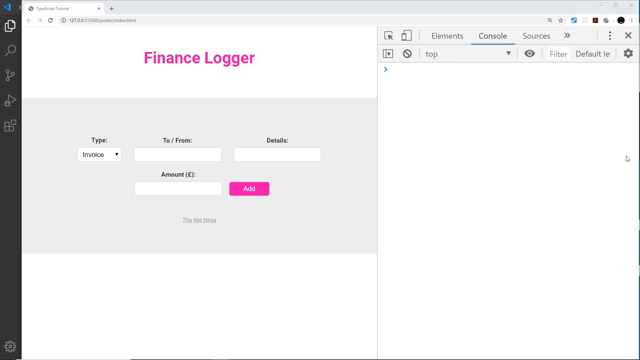Click the red extension icon in toolbar
640x360 pixels.
[595, 20]
